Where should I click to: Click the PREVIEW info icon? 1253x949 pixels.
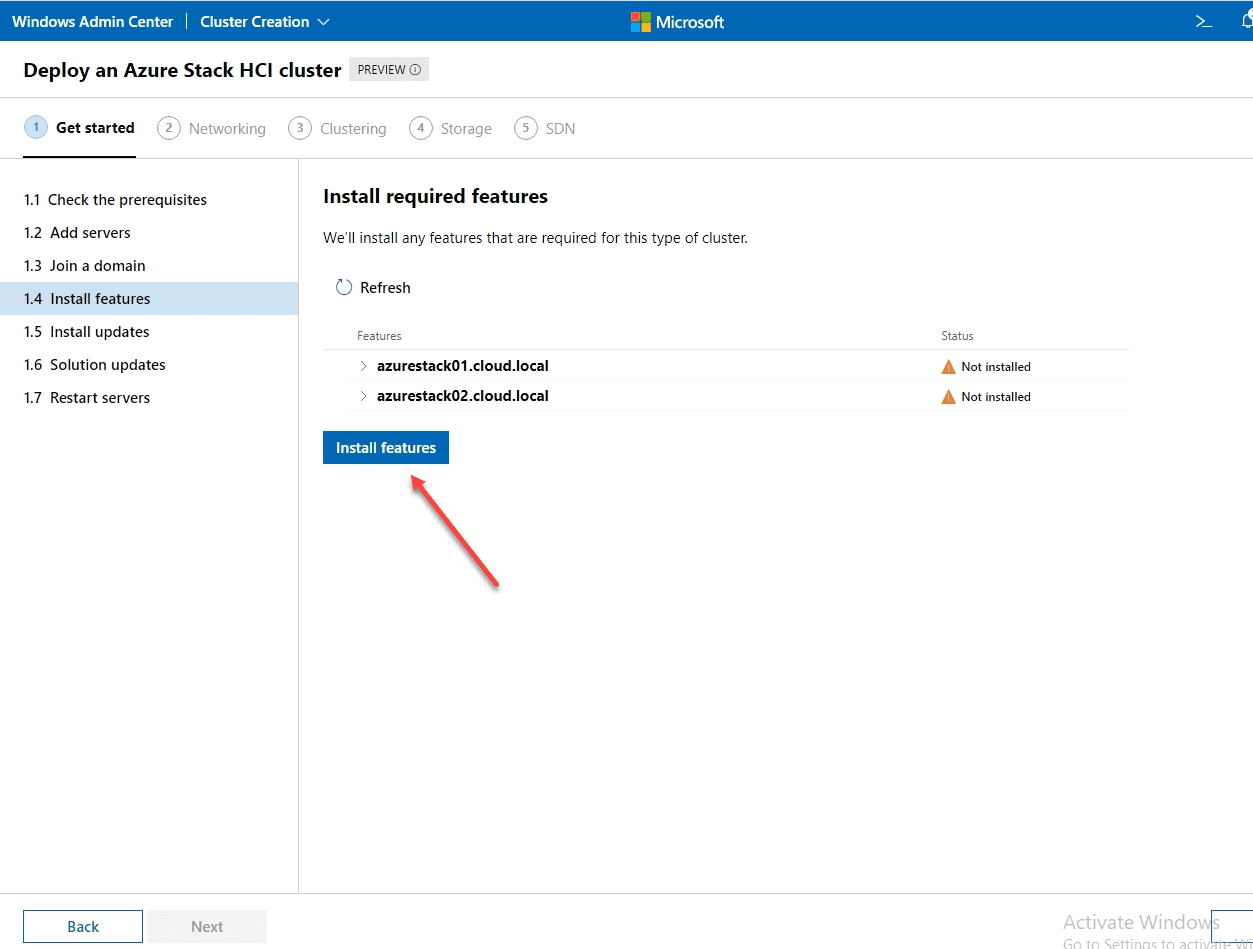415,70
